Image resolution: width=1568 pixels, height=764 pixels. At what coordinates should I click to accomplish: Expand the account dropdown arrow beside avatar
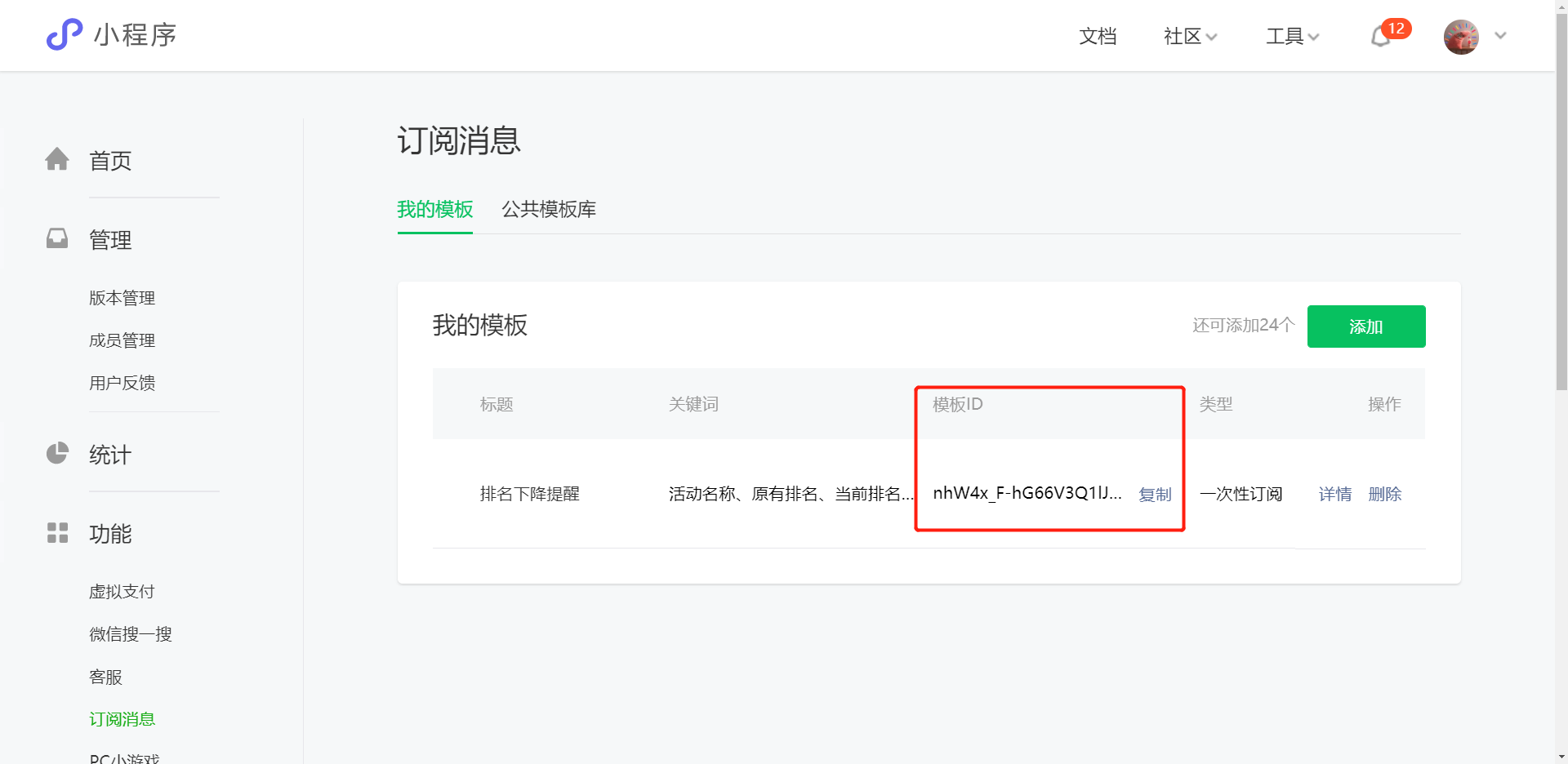[1500, 36]
